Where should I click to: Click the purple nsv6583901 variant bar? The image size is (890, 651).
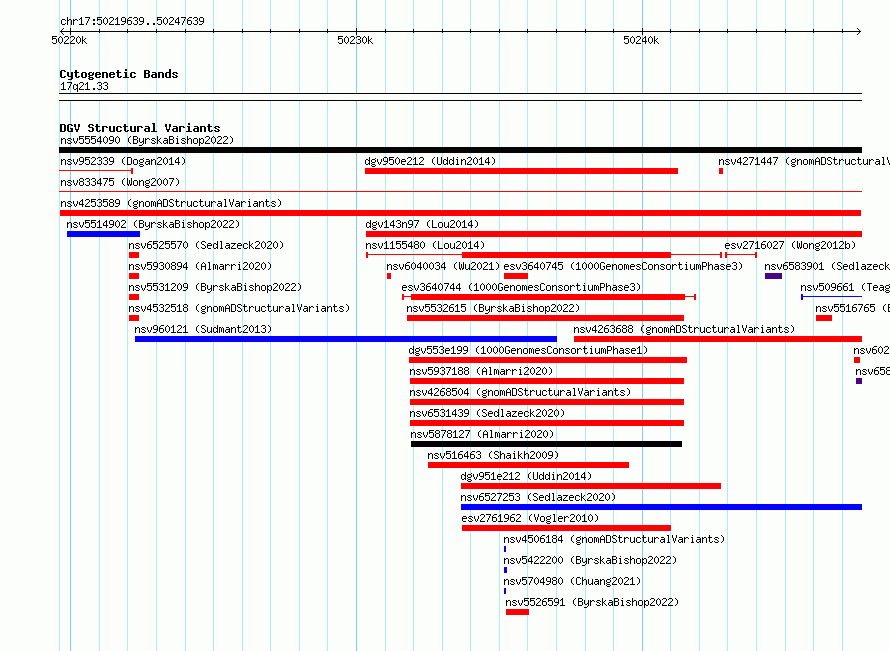(x=773, y=276)
